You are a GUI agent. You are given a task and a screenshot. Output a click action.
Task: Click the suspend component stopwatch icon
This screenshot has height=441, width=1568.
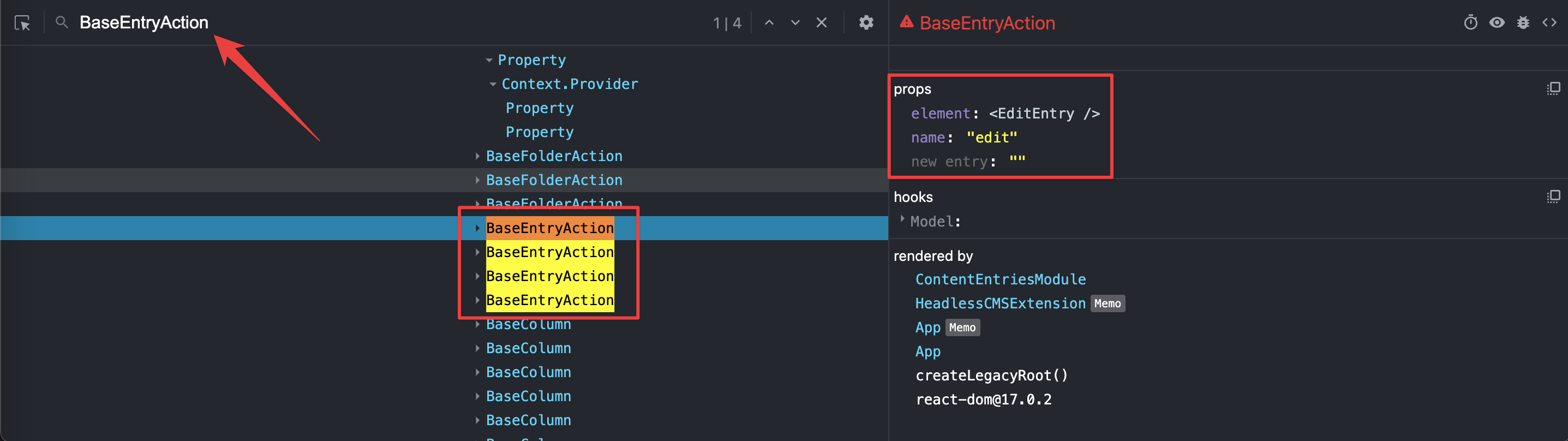tap(1470, 23)
